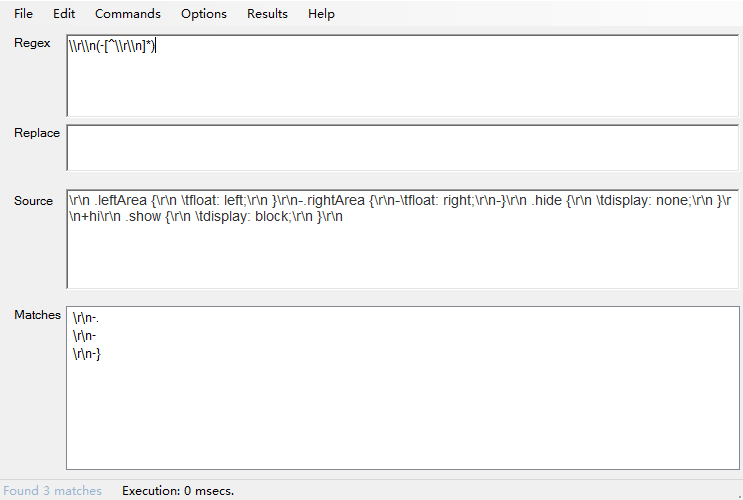Click in the Source text area
Image resolution: width=743 pixels, height=500 pixels.
[402, 239]
